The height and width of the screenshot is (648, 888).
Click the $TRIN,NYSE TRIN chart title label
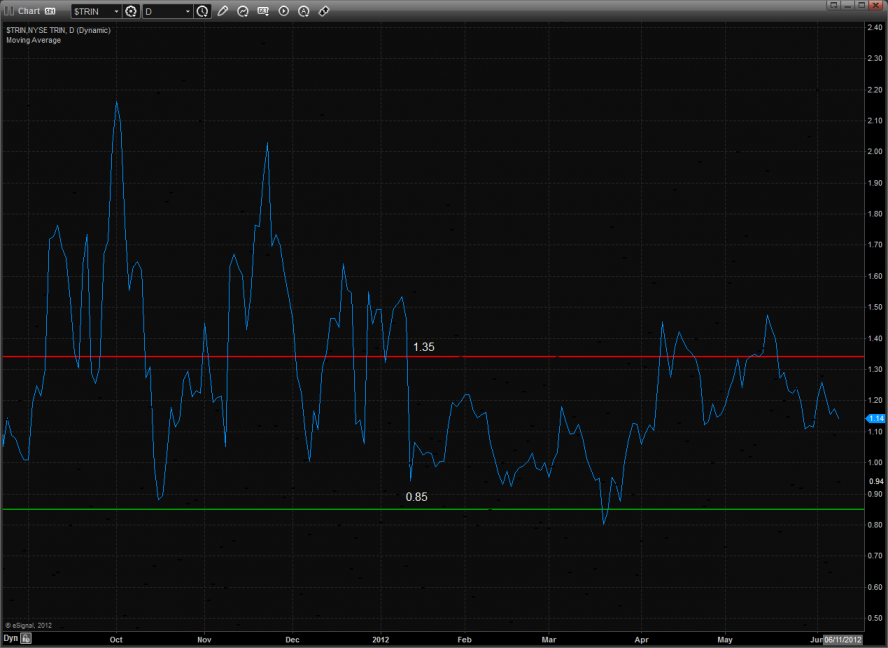(58, 30)
